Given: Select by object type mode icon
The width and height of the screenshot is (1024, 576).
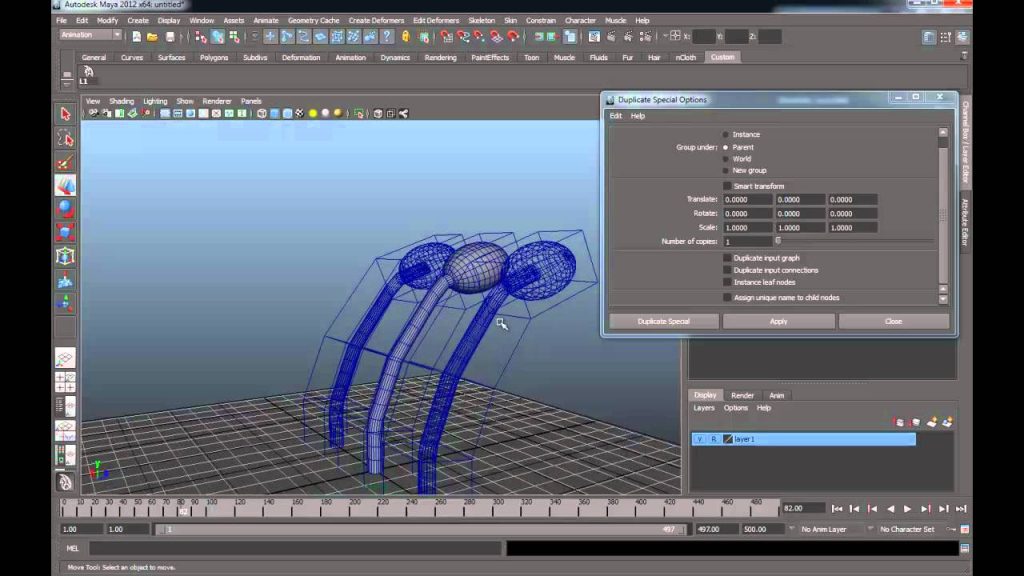Looking at the screenshot, I should [217, 37].
